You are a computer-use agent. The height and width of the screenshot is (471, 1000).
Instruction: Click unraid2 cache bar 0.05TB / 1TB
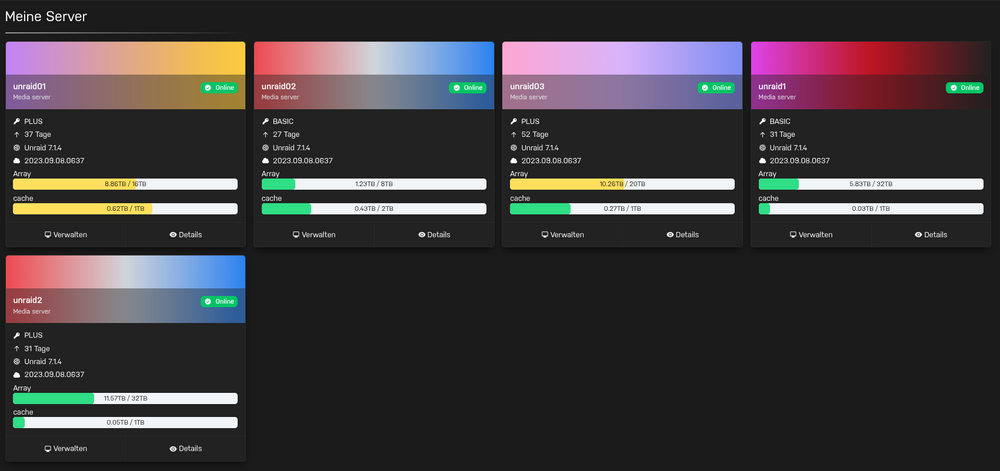(125, 423)
